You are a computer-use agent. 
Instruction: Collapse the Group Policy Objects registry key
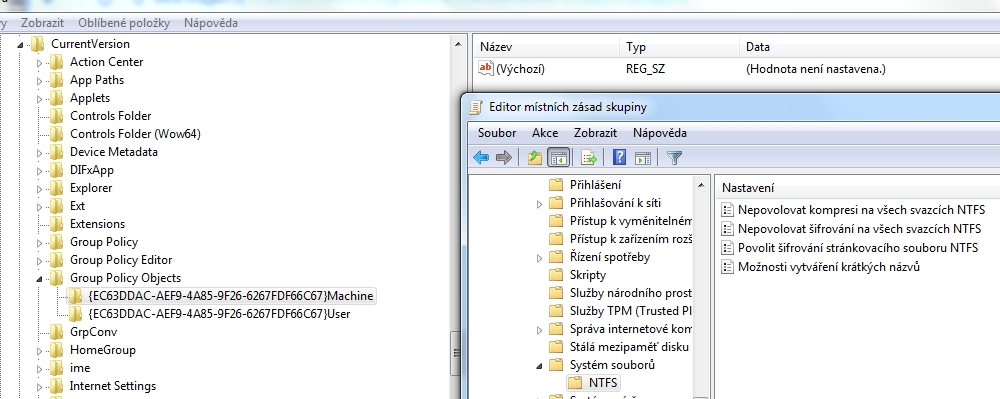click(x=39, y=279)
